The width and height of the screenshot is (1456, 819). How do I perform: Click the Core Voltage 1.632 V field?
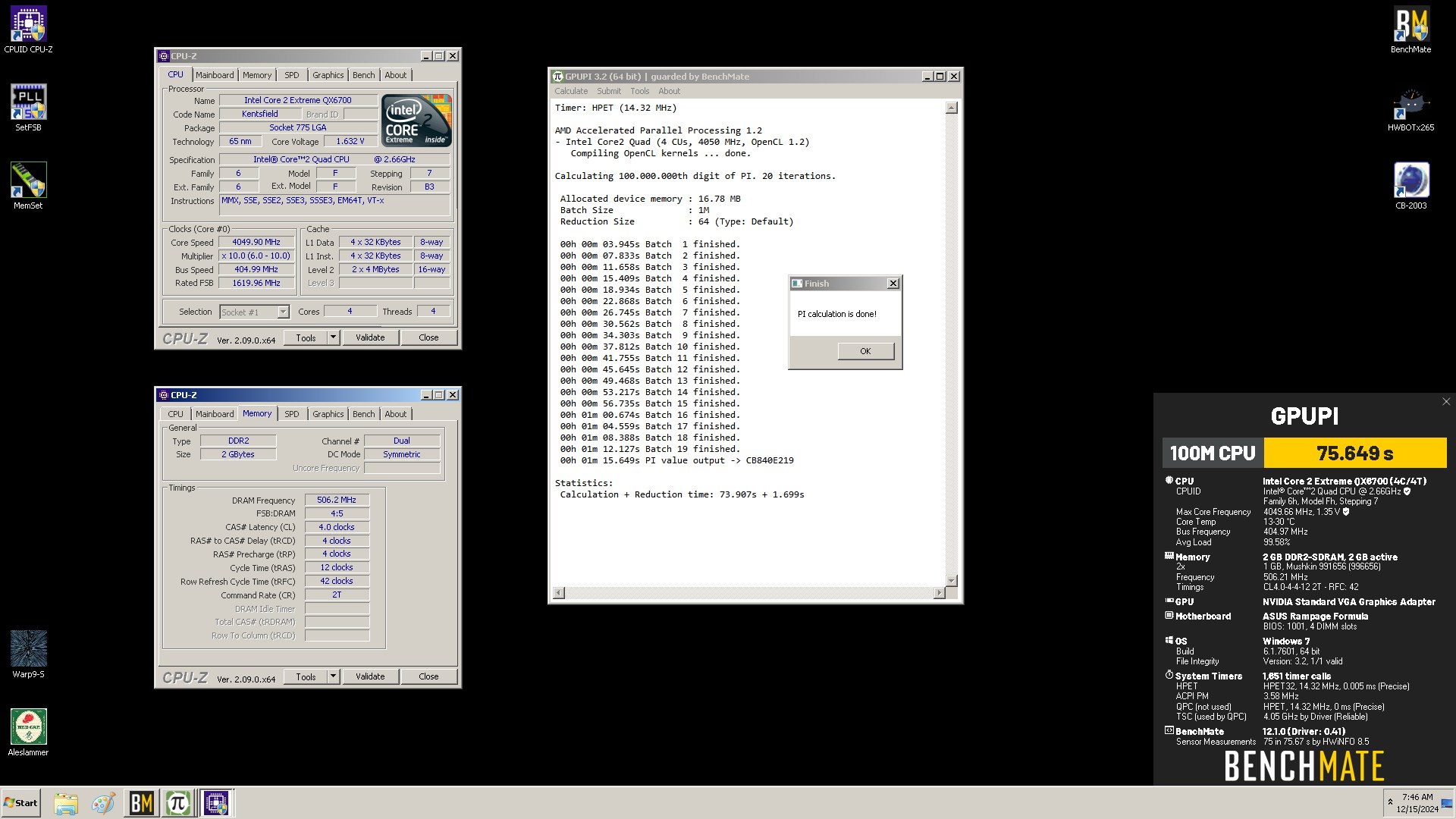[x=350, y=141]
